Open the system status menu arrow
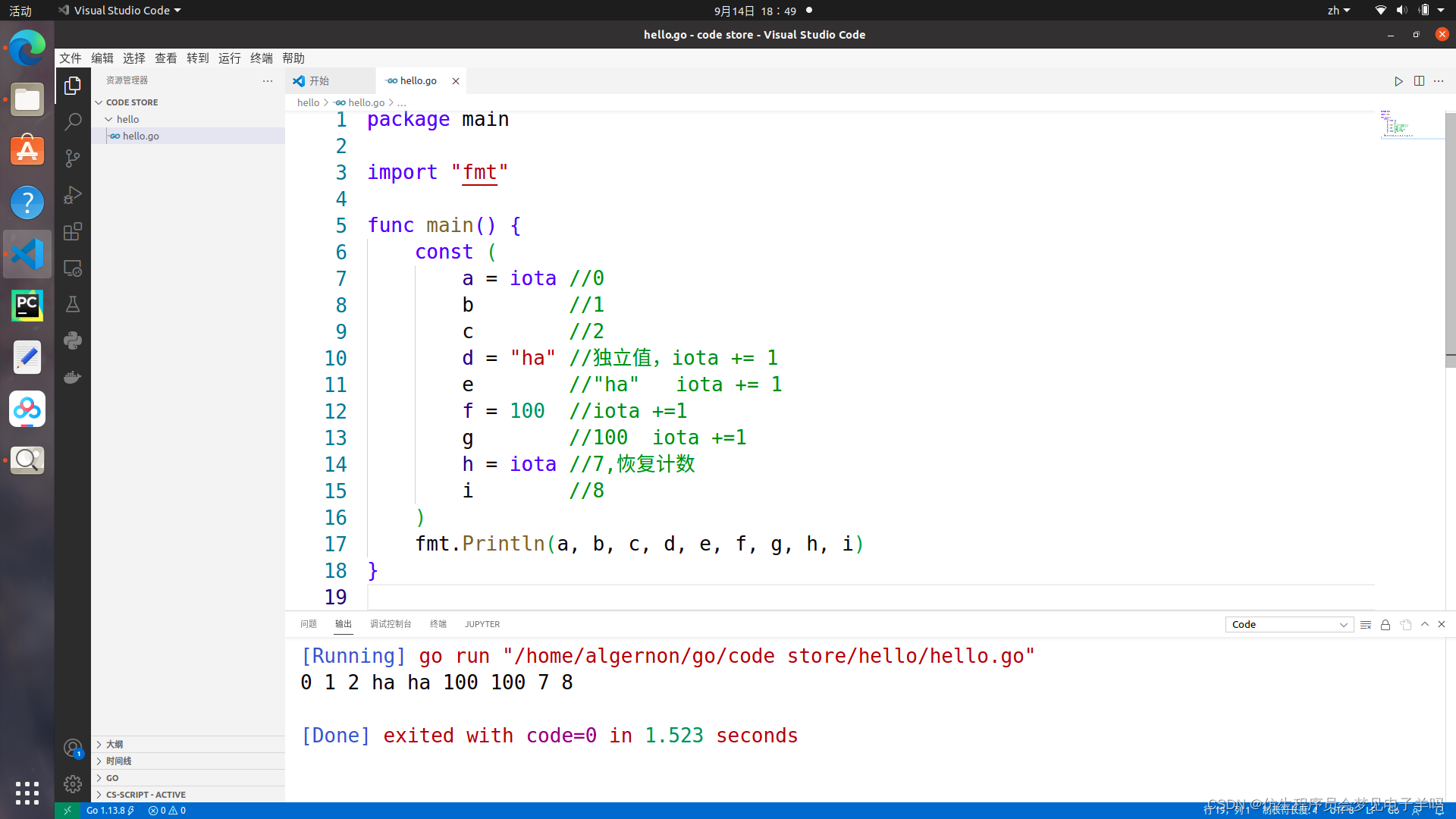 (1441, 11)
